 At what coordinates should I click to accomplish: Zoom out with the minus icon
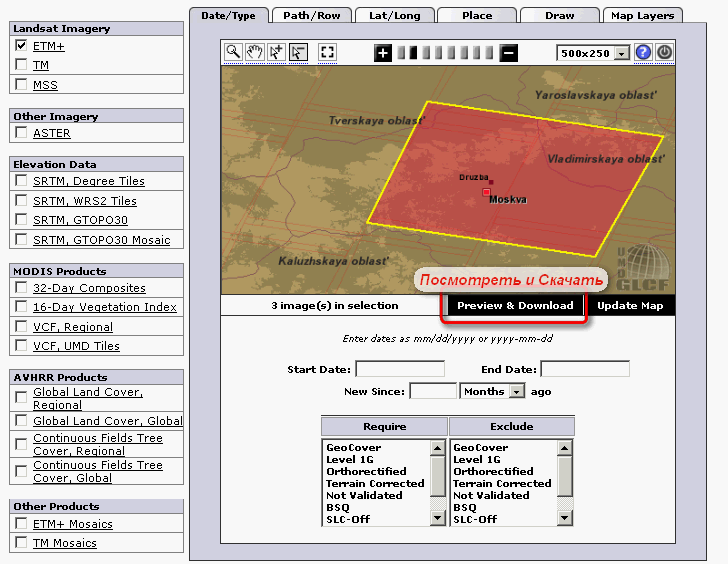[508, 53]
